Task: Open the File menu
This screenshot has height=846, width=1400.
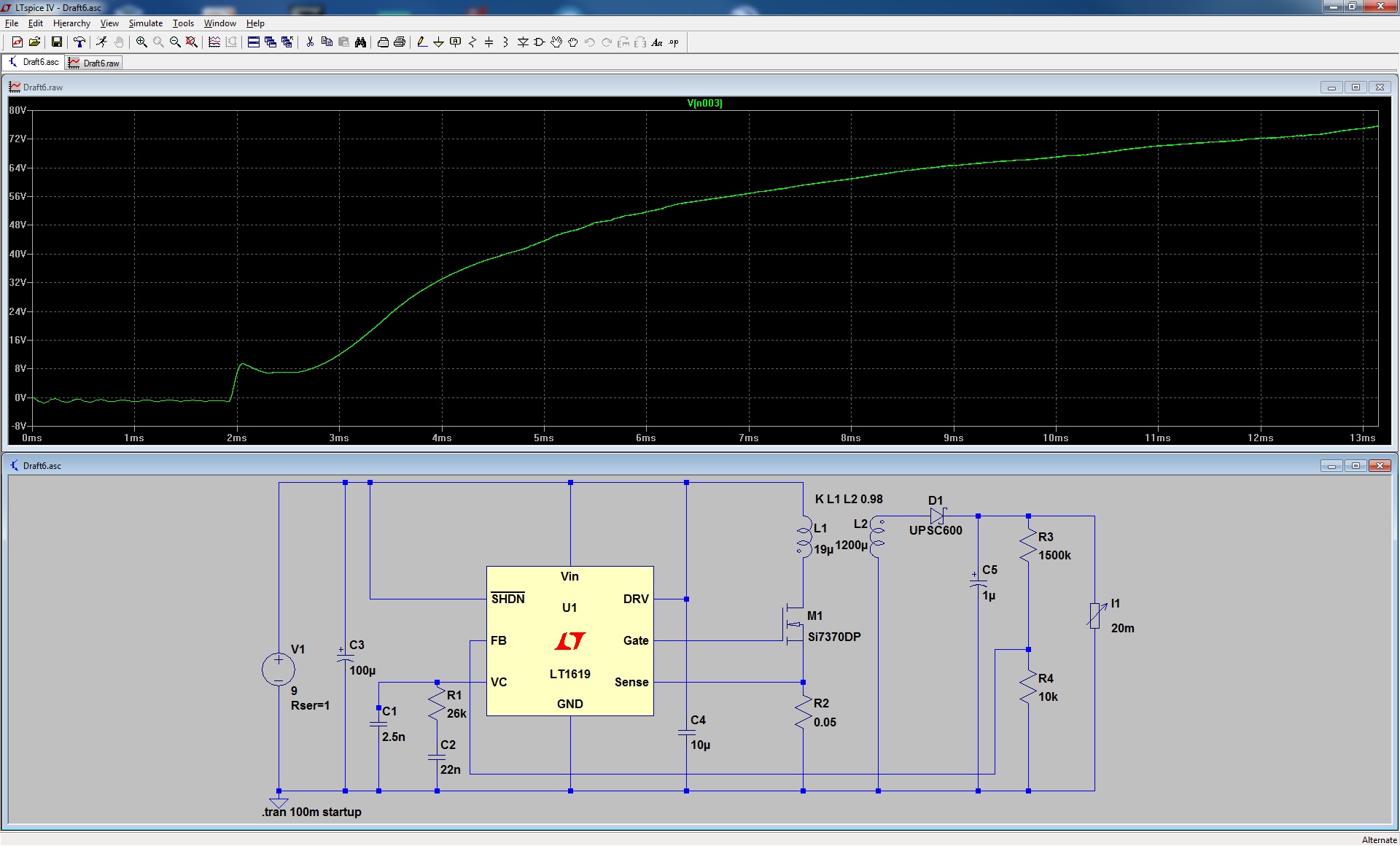Action: point(12,23)
